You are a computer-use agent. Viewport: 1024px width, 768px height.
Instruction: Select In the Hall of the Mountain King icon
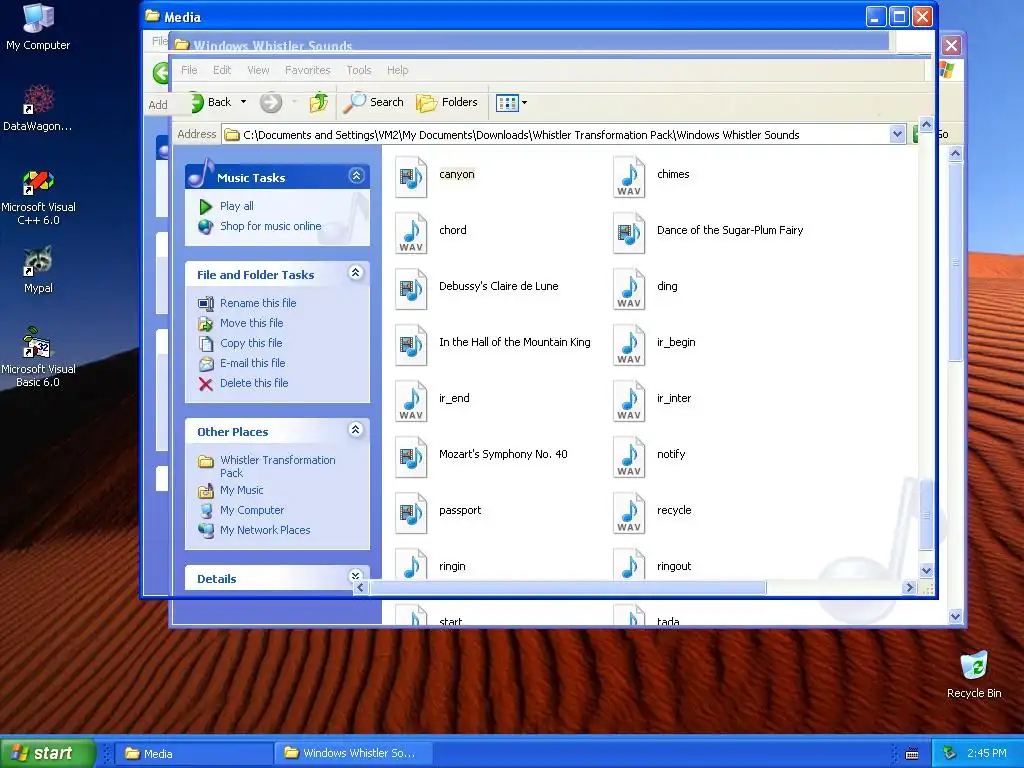[x=411, y=345]
